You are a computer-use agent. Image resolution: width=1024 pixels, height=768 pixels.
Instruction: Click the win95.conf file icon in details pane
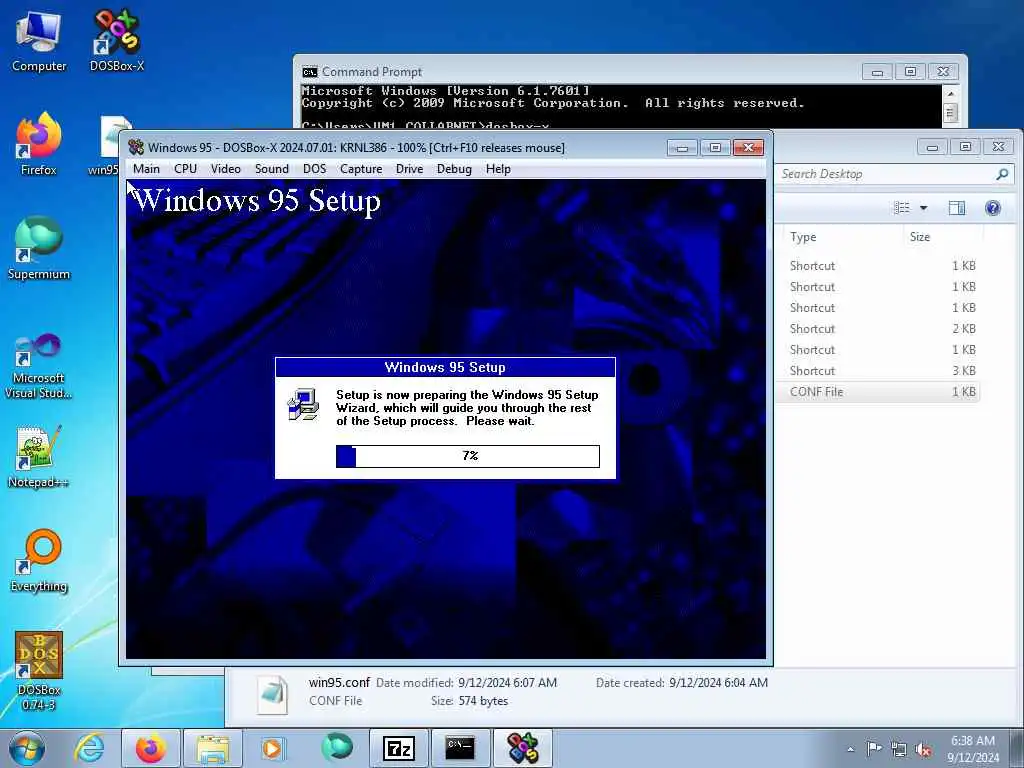tap(272, 695)
